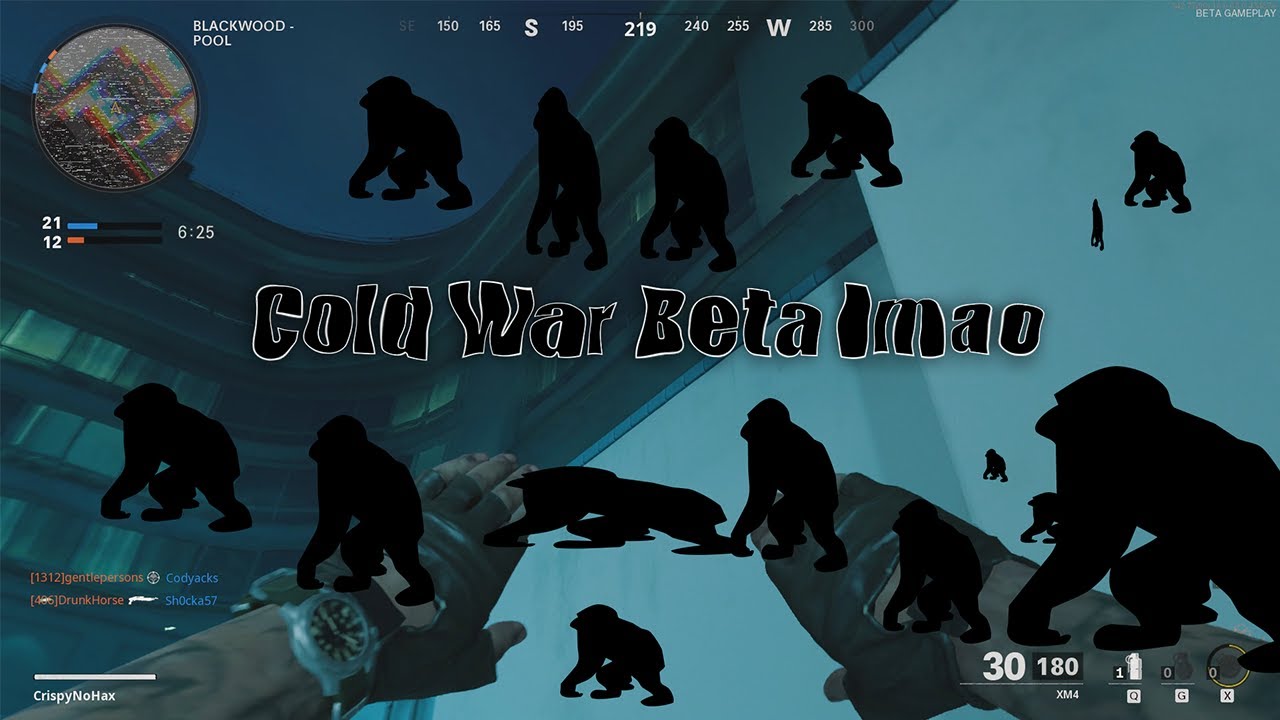The width and height of the screenshot is (1280, 720).
Task: Click the gun icon beside DrunkHorse
Action: tap(144, 600)
